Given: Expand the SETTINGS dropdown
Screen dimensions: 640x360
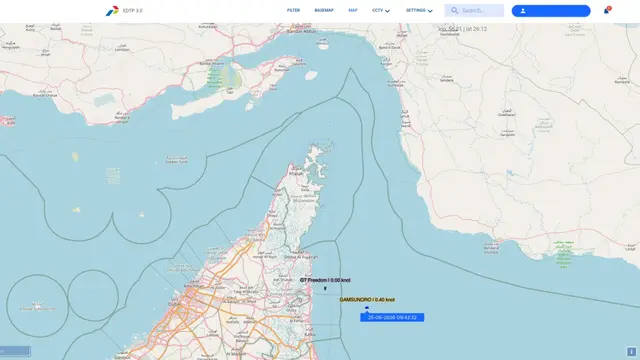Looking at the screenshot, I should pyautogui.click(x=419, y=11).
